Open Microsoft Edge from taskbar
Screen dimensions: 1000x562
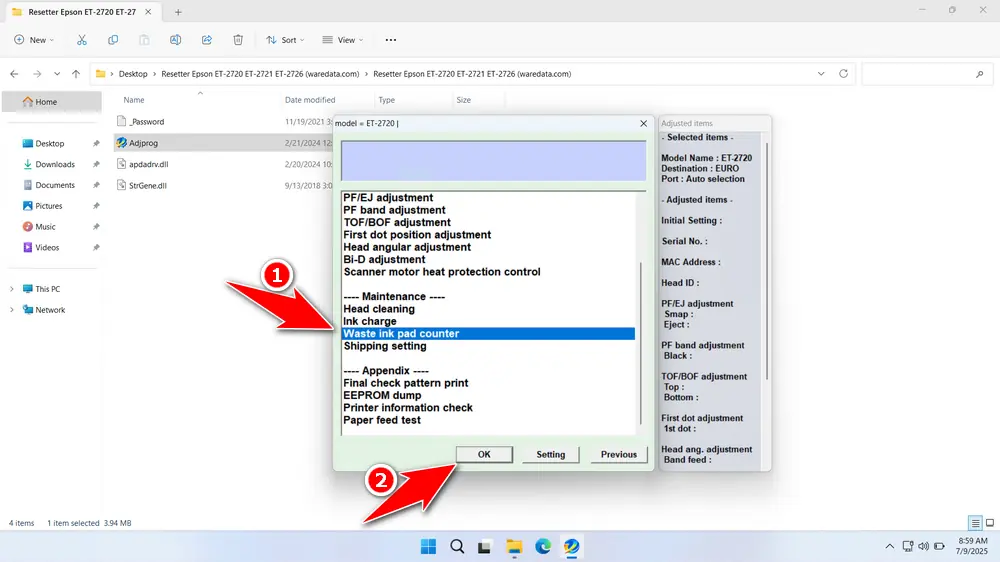click(x=543, y=547)
